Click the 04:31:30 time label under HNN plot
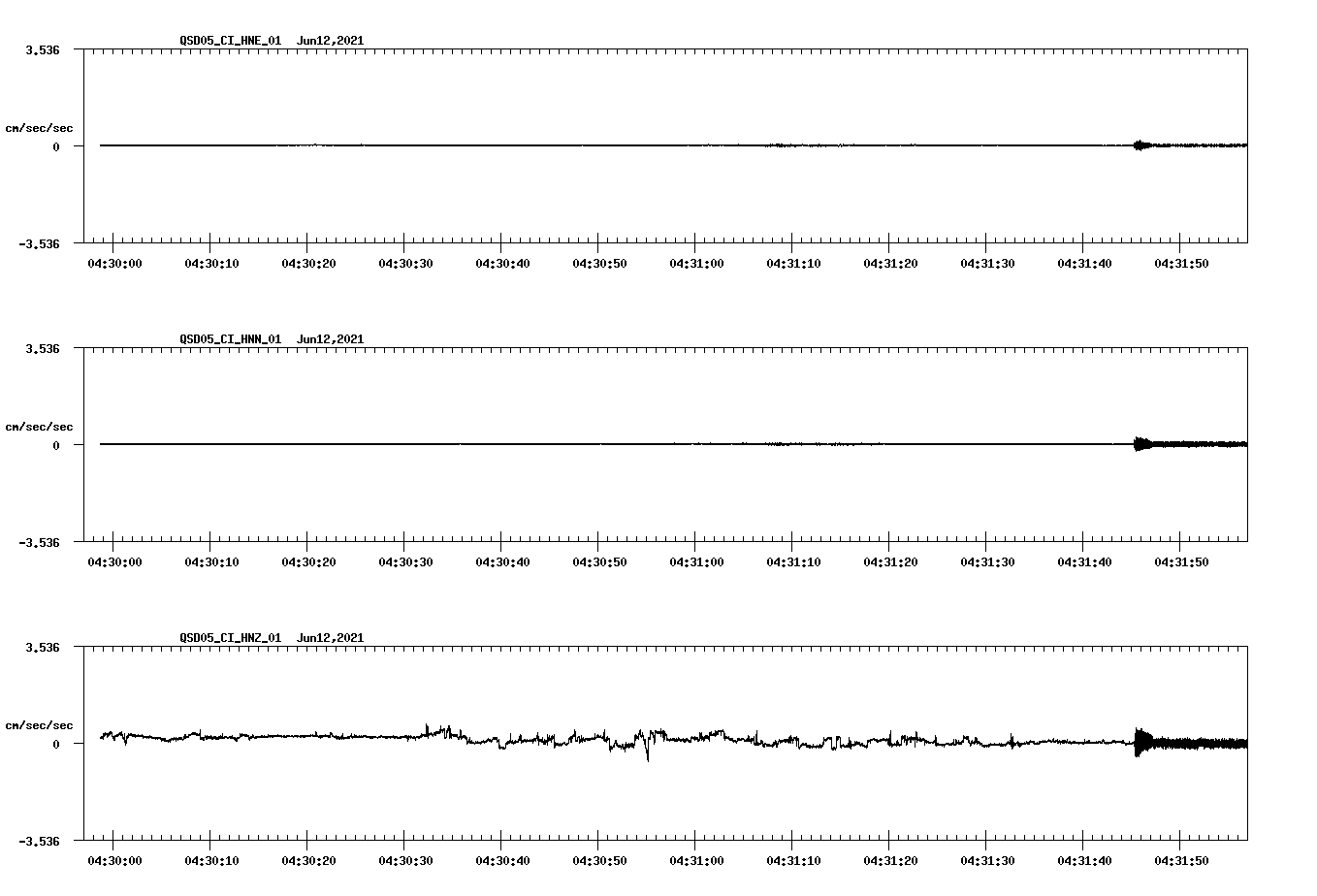This screenshot has height=896, width=1317. 987,562
